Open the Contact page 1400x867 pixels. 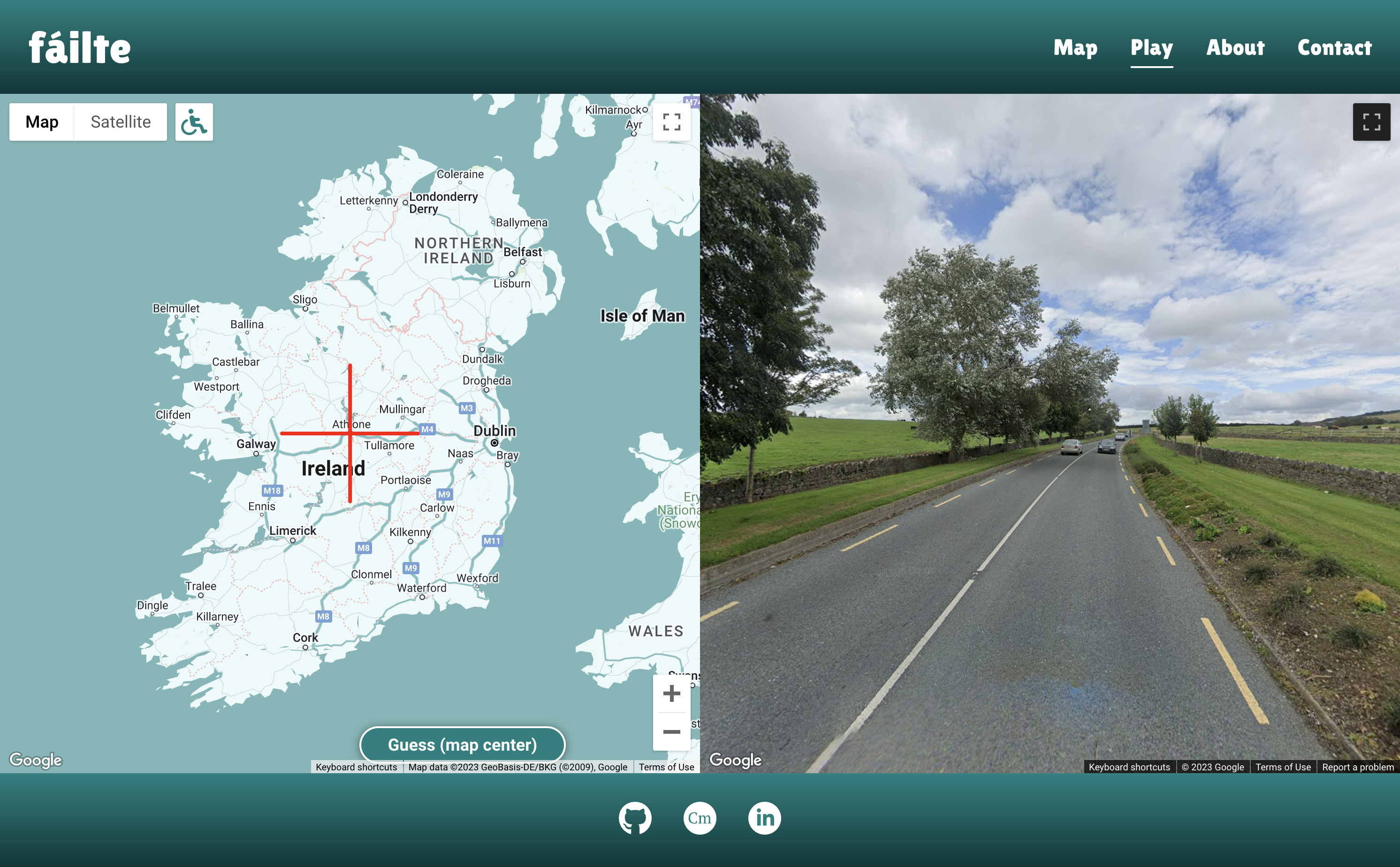coord(1334,47)
